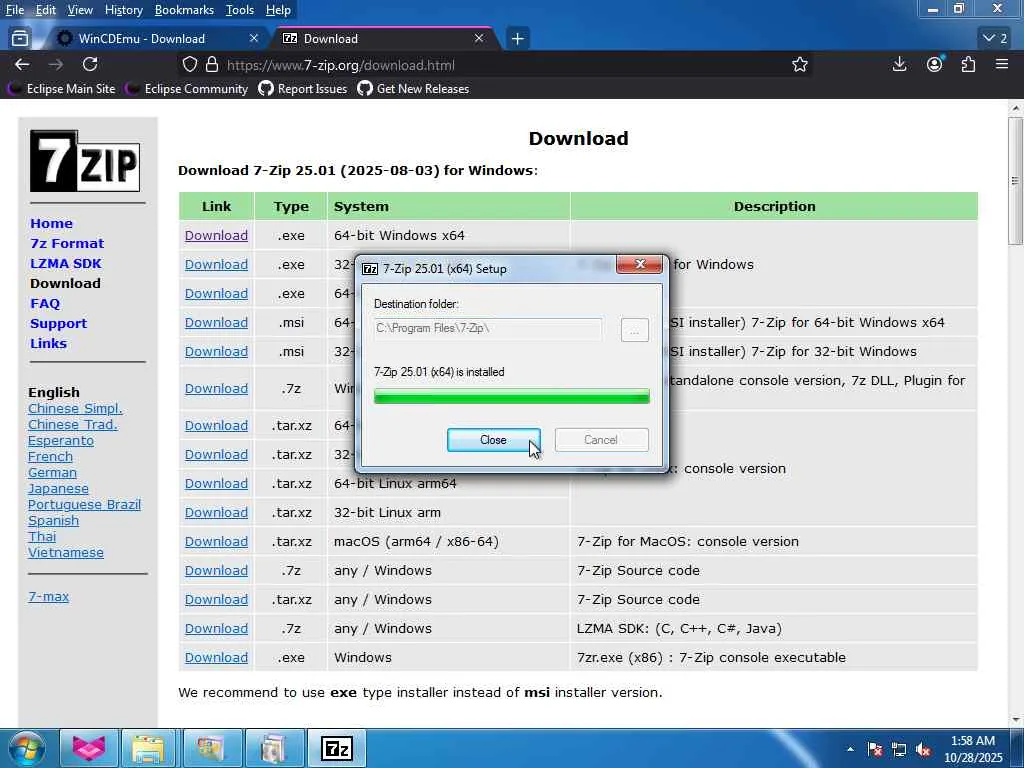Open the Firefox View icon
The image size is (1024, 768).
tap(20, 39)
